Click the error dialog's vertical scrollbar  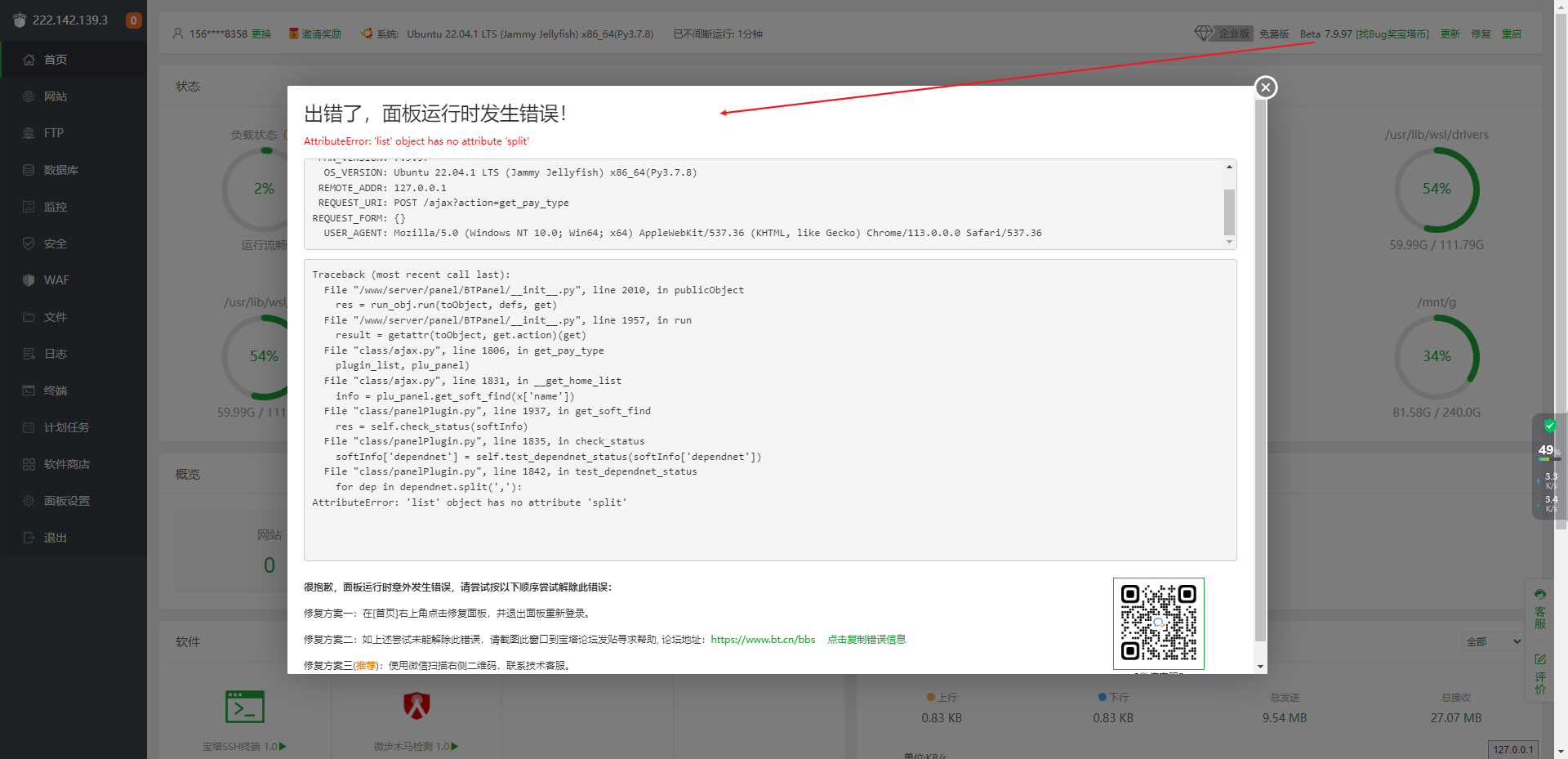click(x=1260, y=370)
